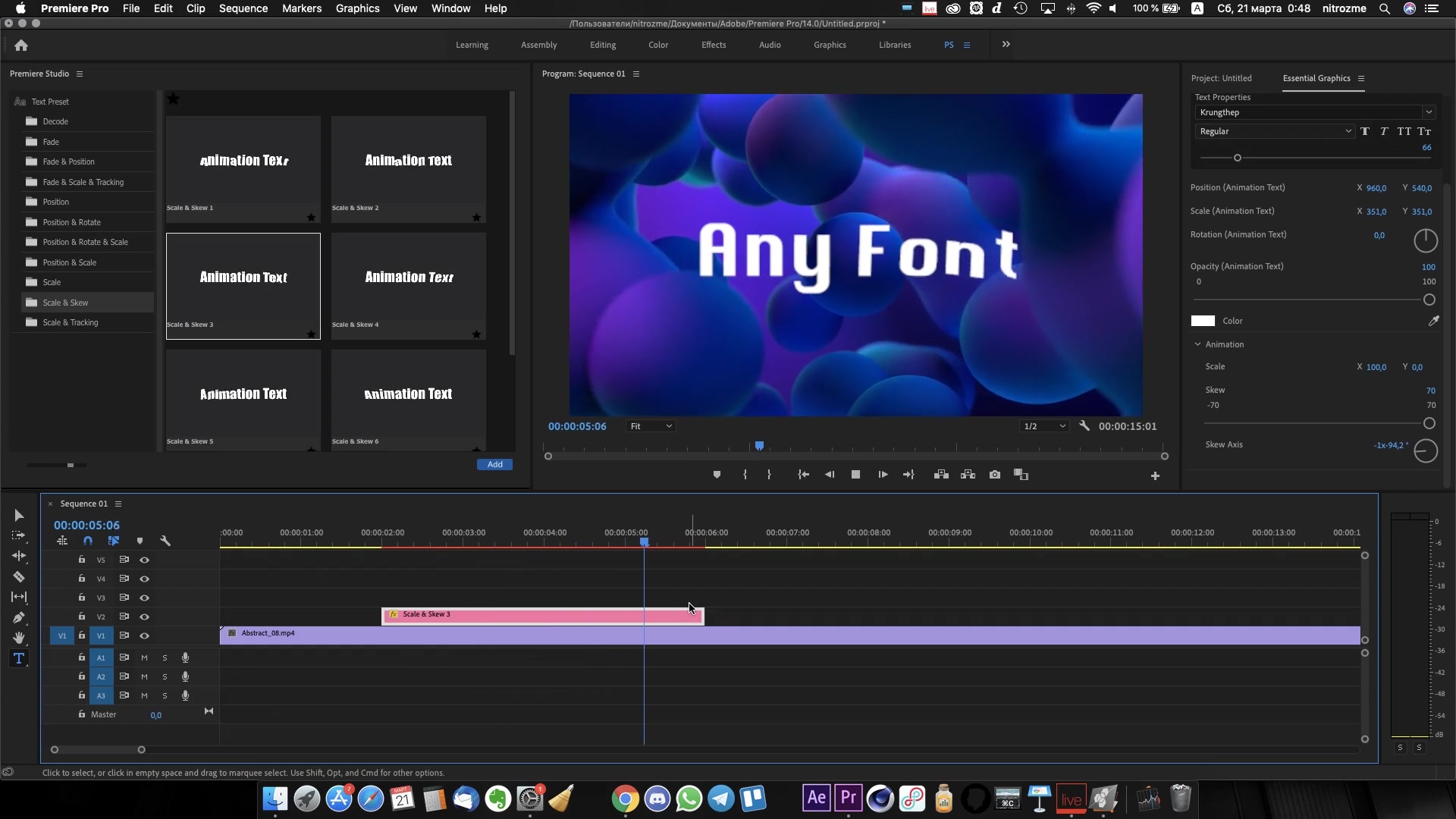Click the Lift button in playback controls
This screenshot has width=1456, height=819.
[941, 475]
